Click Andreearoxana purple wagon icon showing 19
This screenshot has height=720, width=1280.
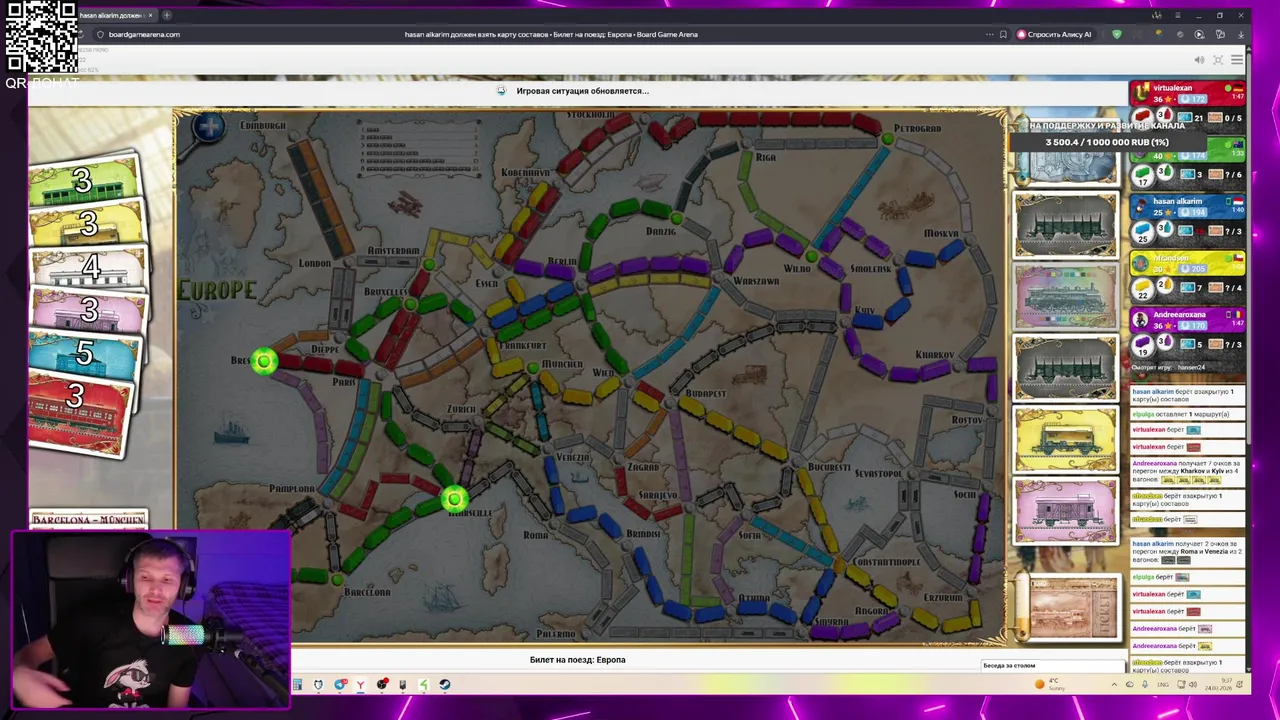click(1143, 344)
